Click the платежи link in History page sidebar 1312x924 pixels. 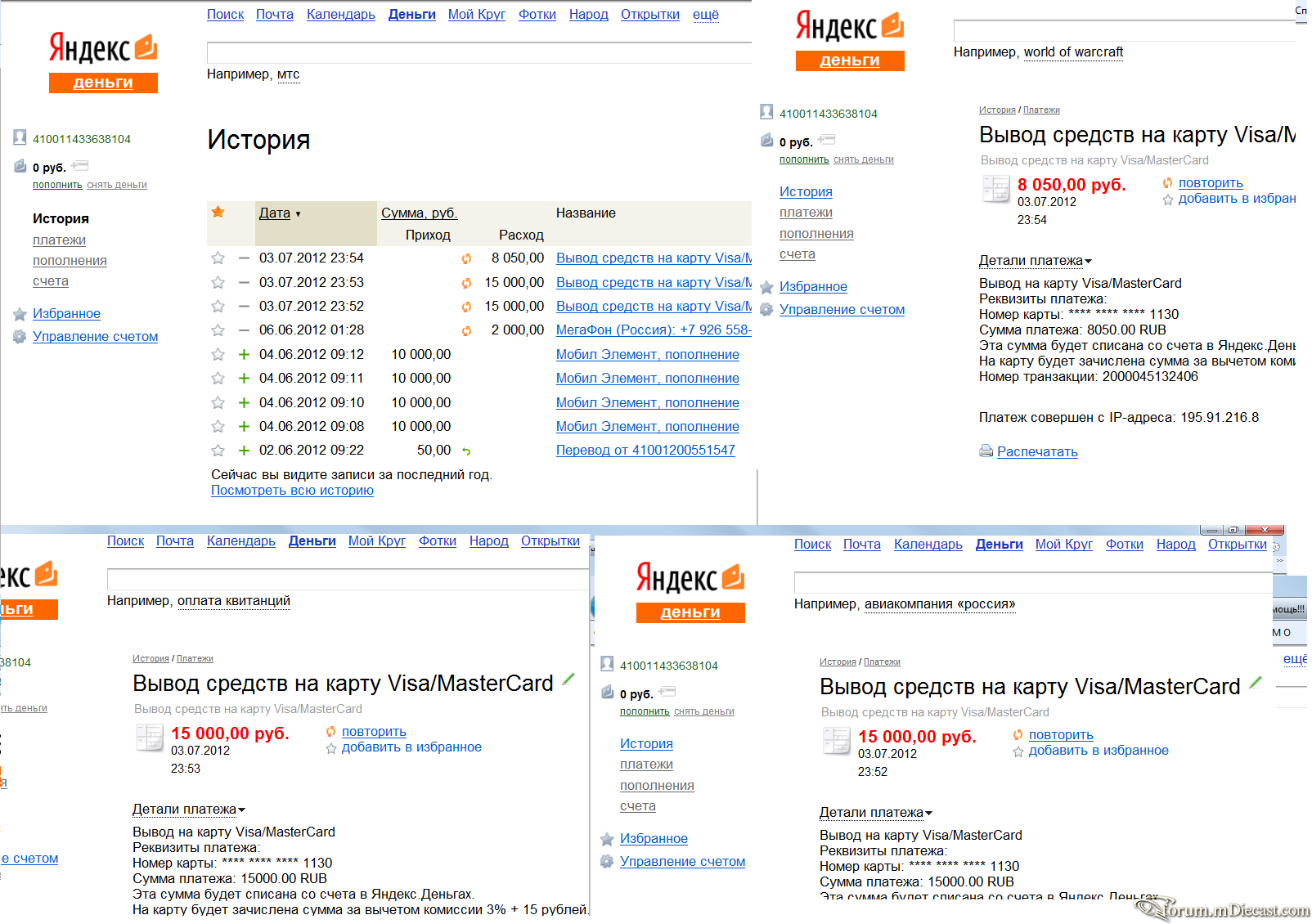point(59,240)
